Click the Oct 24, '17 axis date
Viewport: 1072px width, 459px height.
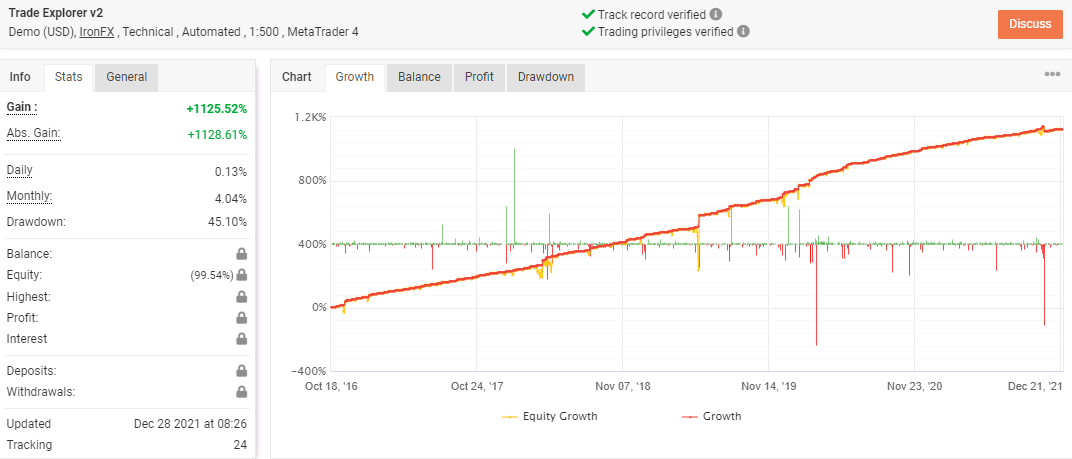coord(477,387)
